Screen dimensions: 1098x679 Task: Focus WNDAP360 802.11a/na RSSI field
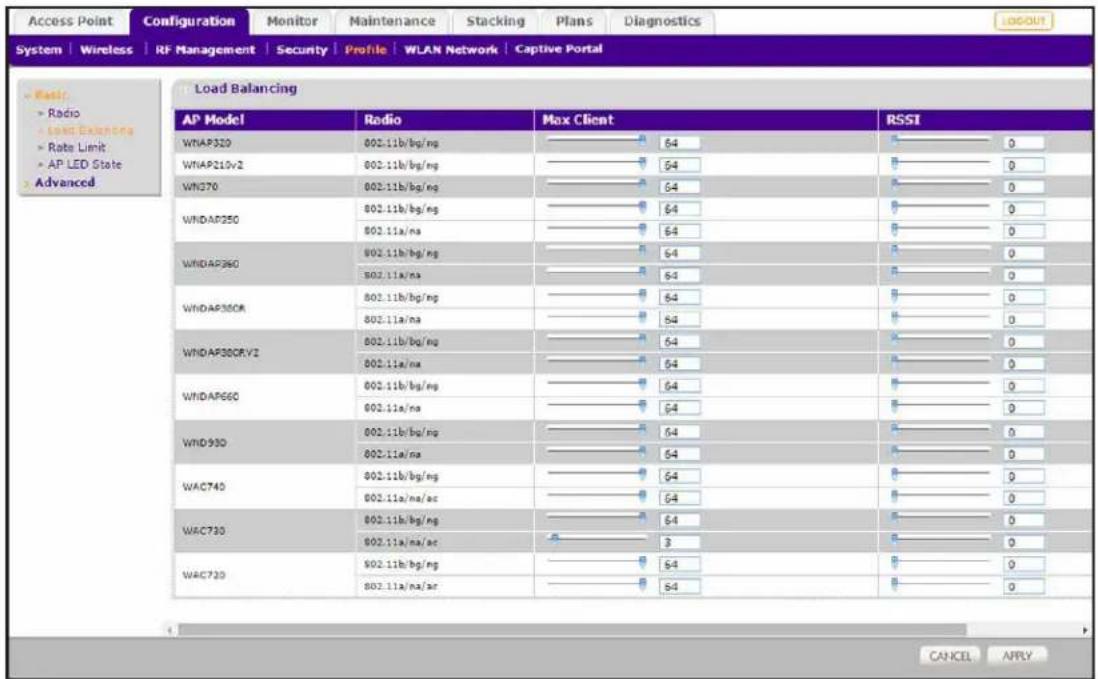(1024, 275)
